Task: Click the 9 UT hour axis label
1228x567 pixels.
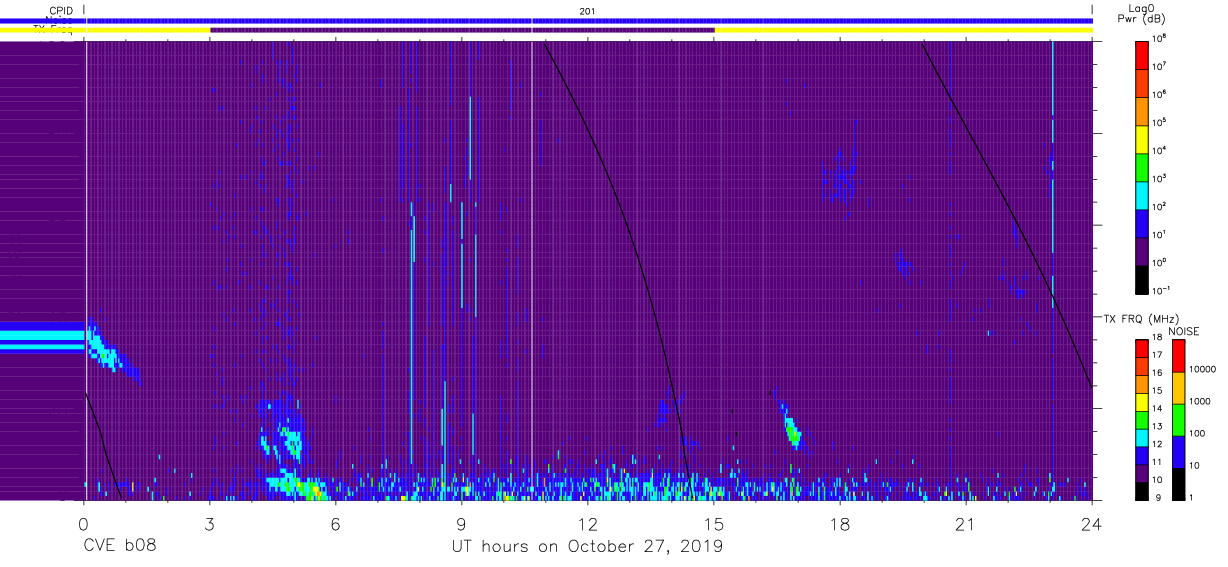Action: pos(462,523)
